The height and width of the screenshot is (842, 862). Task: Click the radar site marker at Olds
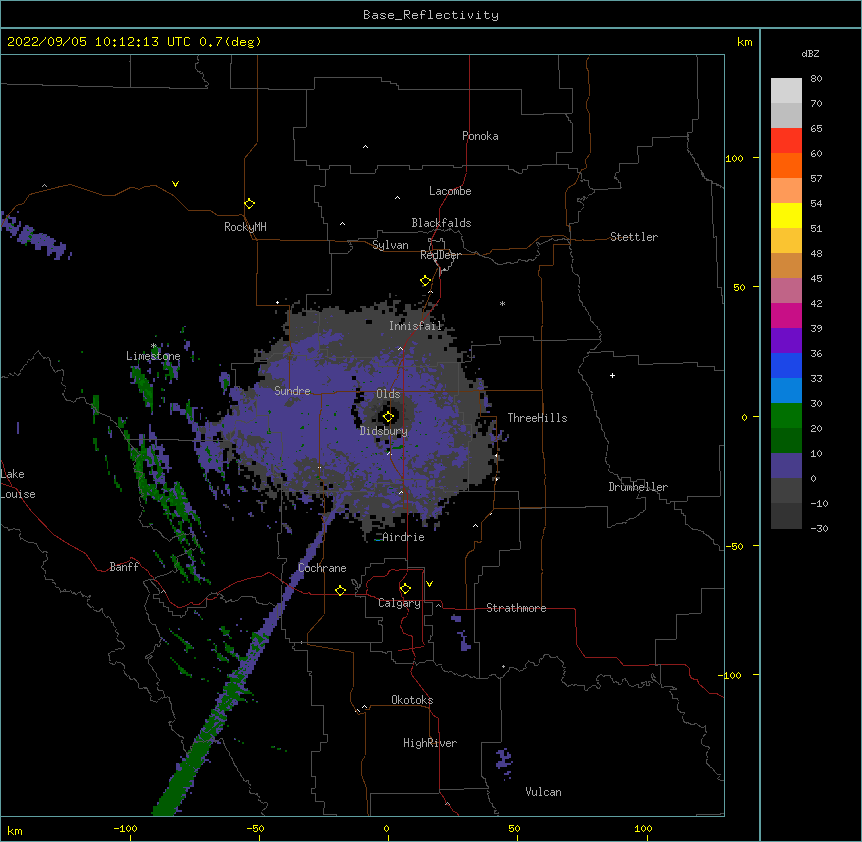click(x=388, y=417)
